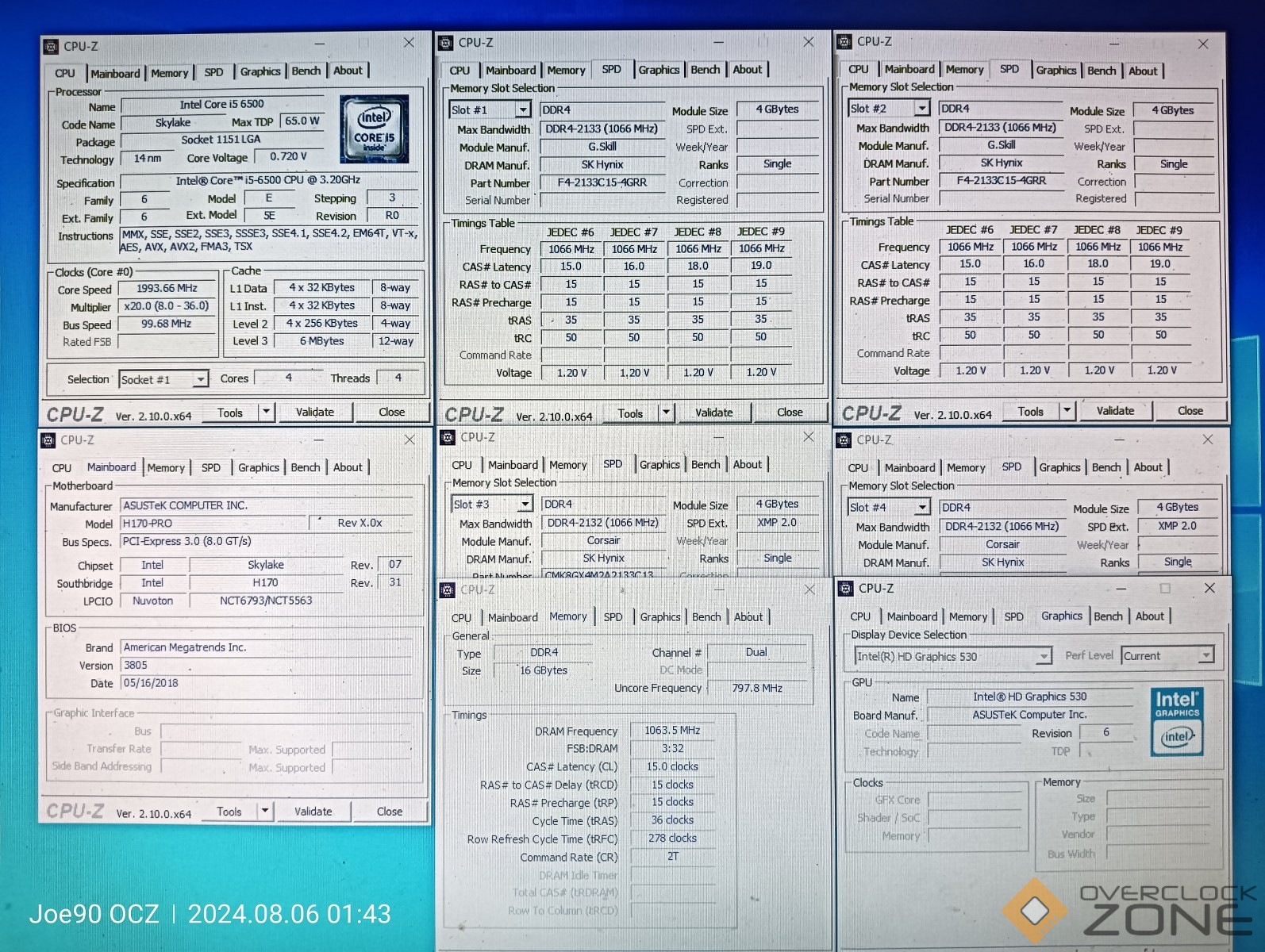Switch to the Mainboard tab in the Core i5 6500 window

coord(115,73)
